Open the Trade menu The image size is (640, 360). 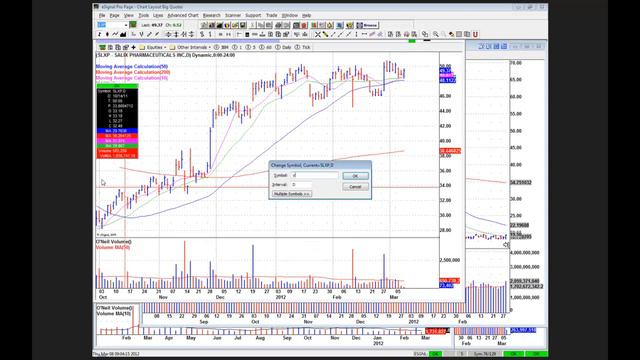[x=271, y=16]
